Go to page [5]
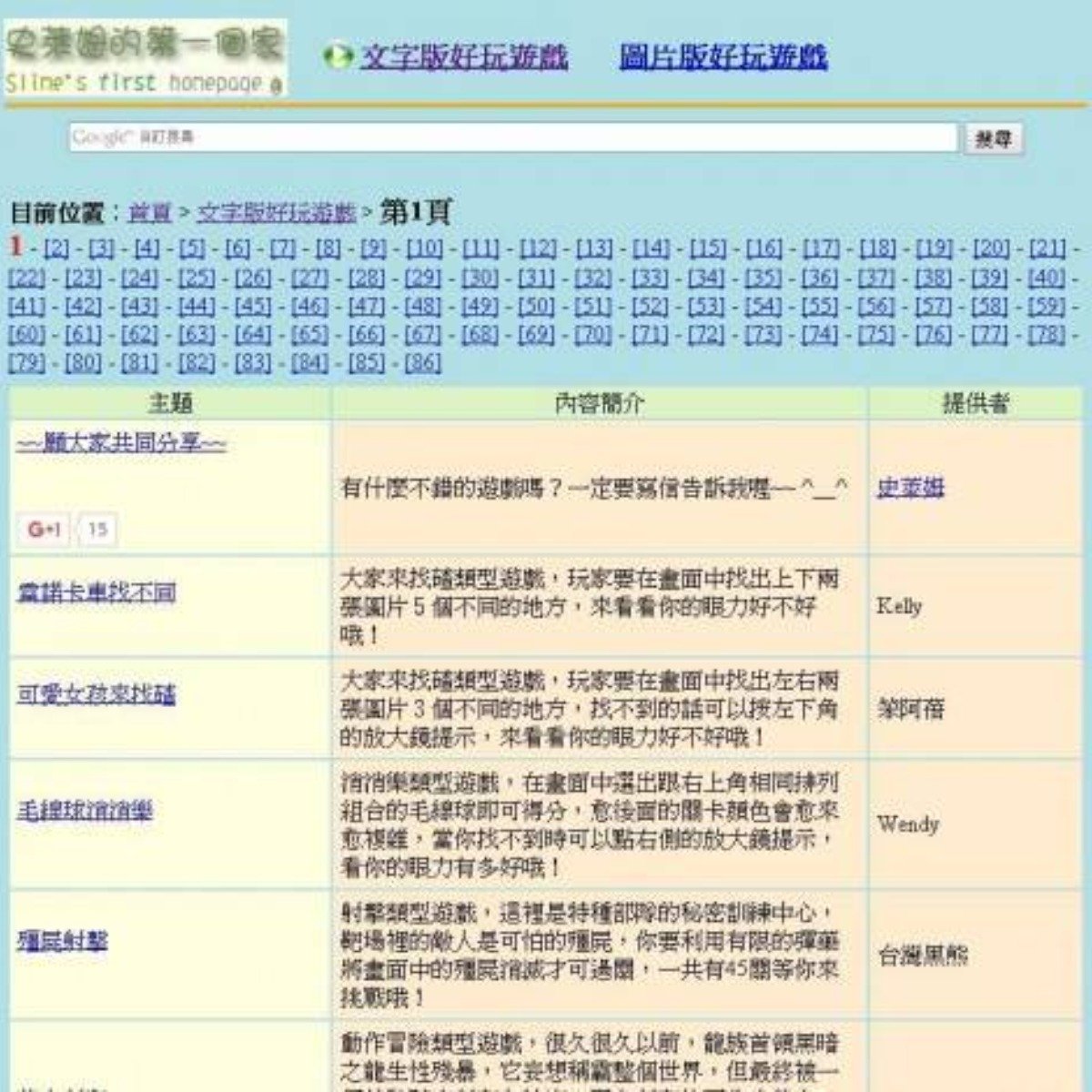The width and height of the screenshot is (1092, 1092). [x=192, y=248]
